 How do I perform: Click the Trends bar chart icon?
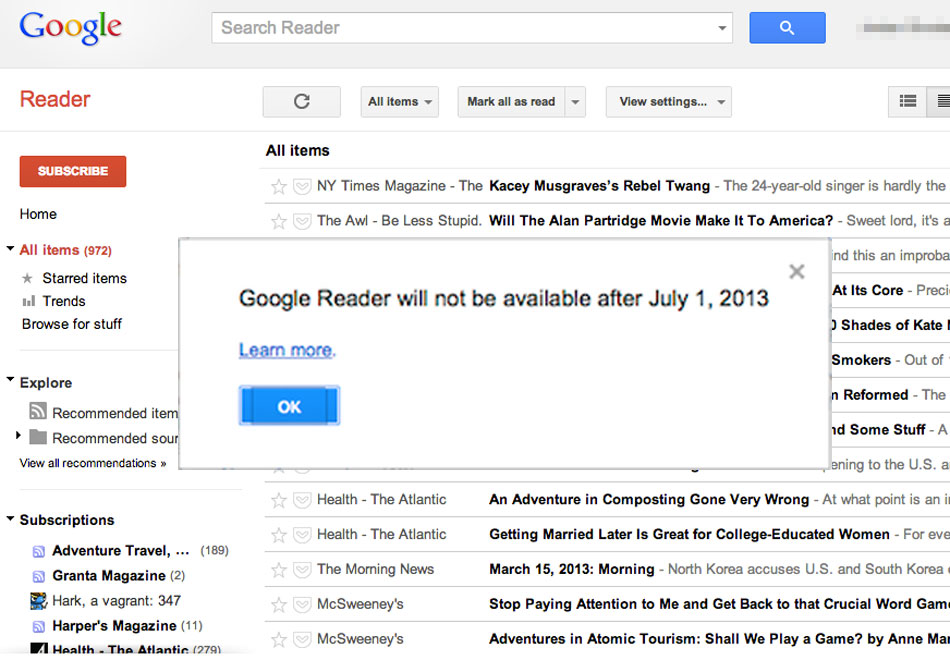pos(28,301)
